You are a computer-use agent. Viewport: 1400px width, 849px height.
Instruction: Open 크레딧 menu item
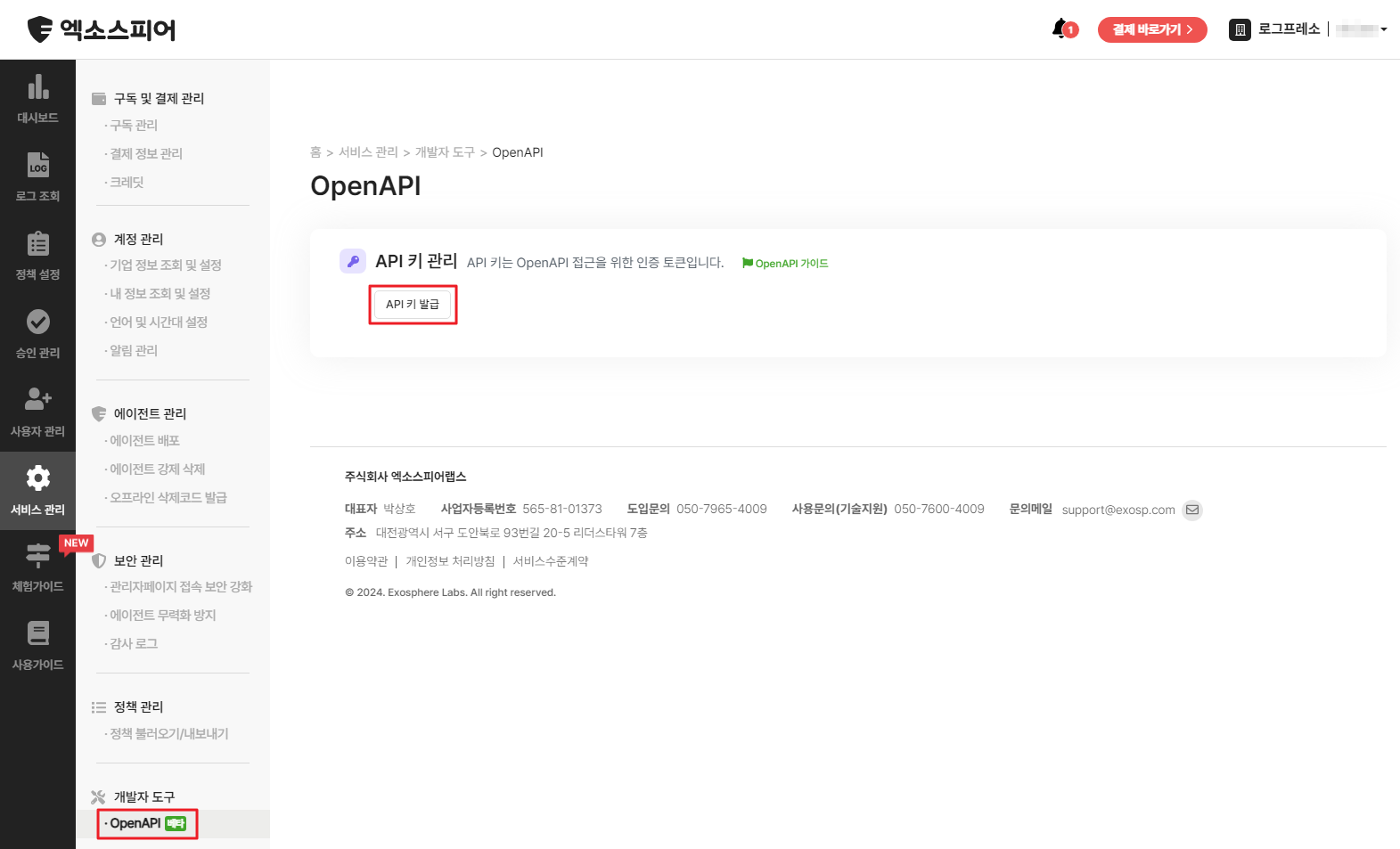(x=127, y=182)
